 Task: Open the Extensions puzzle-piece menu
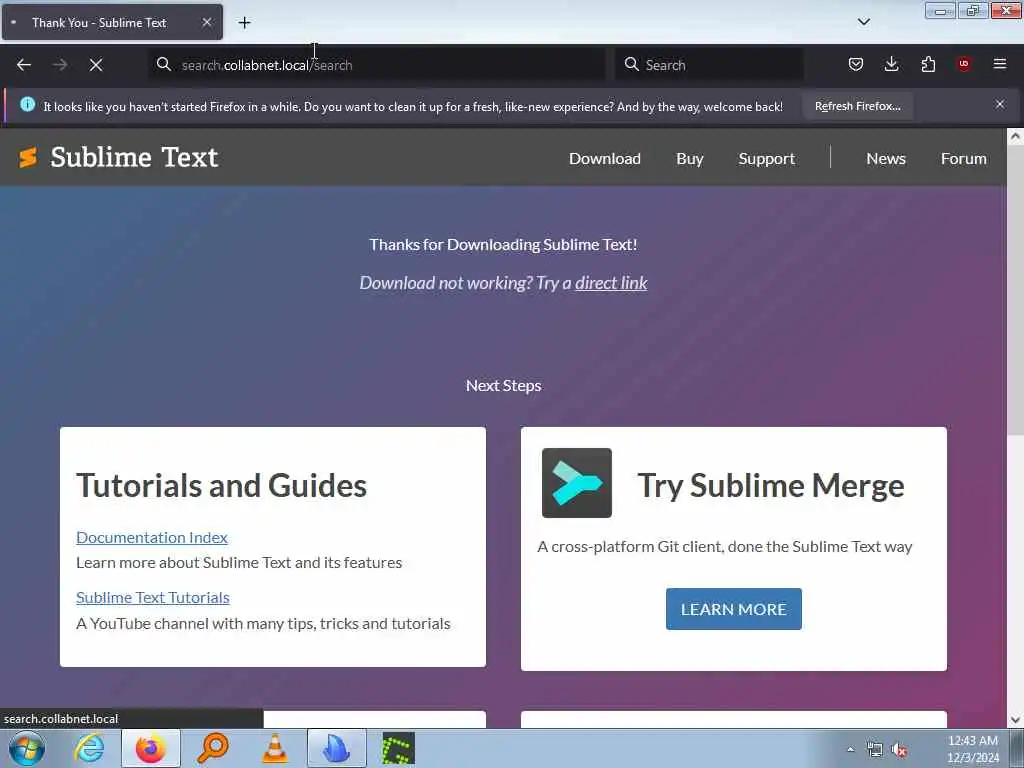point(928,64)
